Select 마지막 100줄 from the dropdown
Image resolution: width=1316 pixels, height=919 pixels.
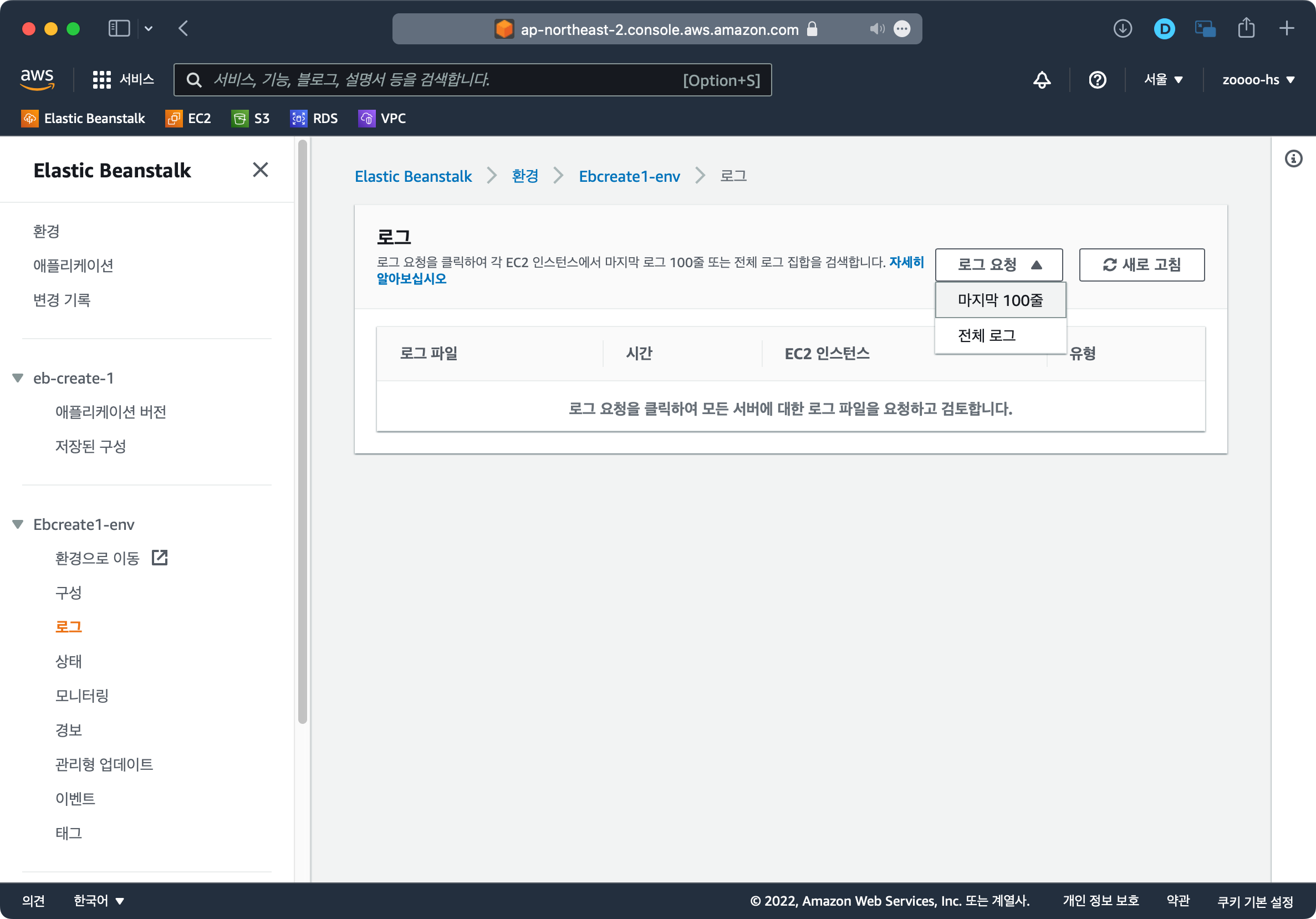tap(1000, 300)
